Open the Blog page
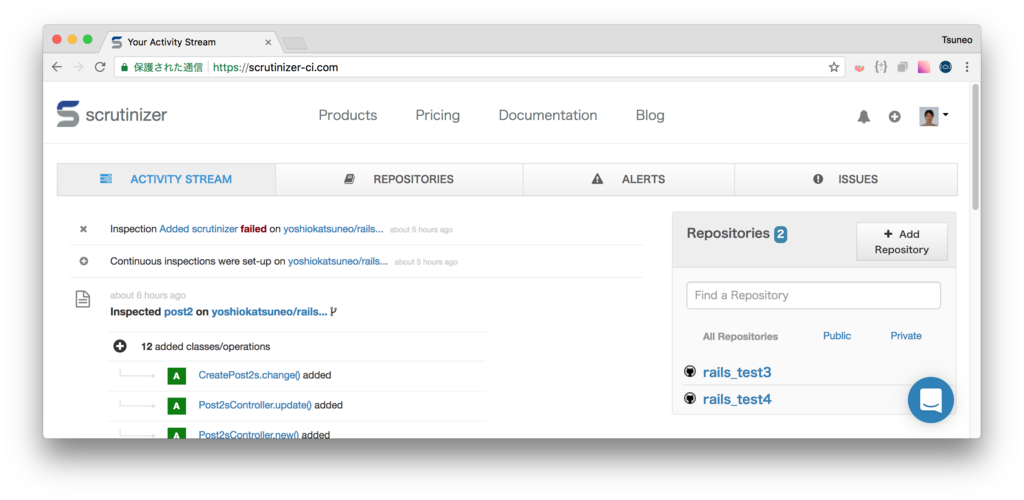Screen dimensions: 1024x500 coord(650,116)
